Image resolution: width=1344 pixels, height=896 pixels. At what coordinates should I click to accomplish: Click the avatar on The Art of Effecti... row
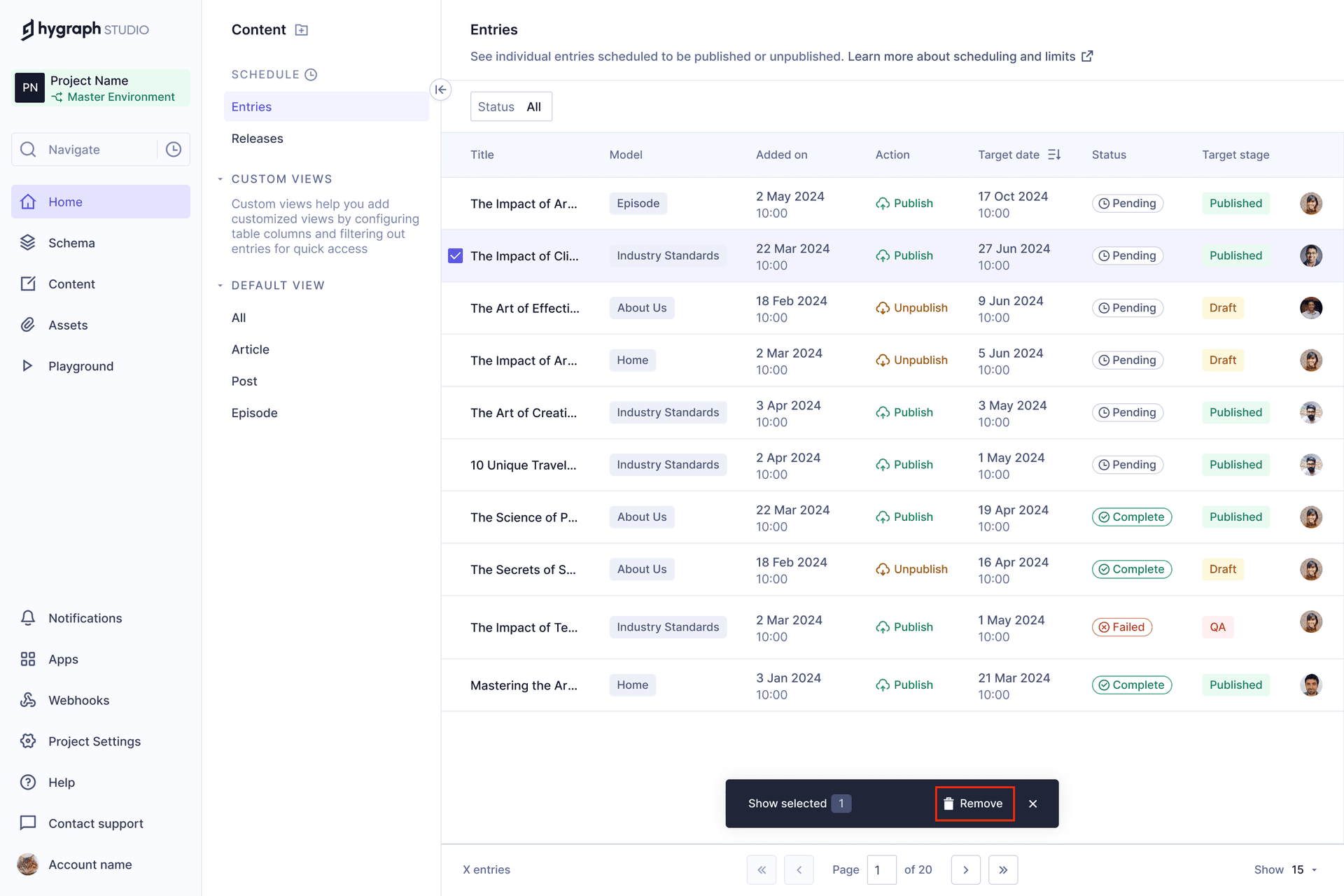(1311, 308)
